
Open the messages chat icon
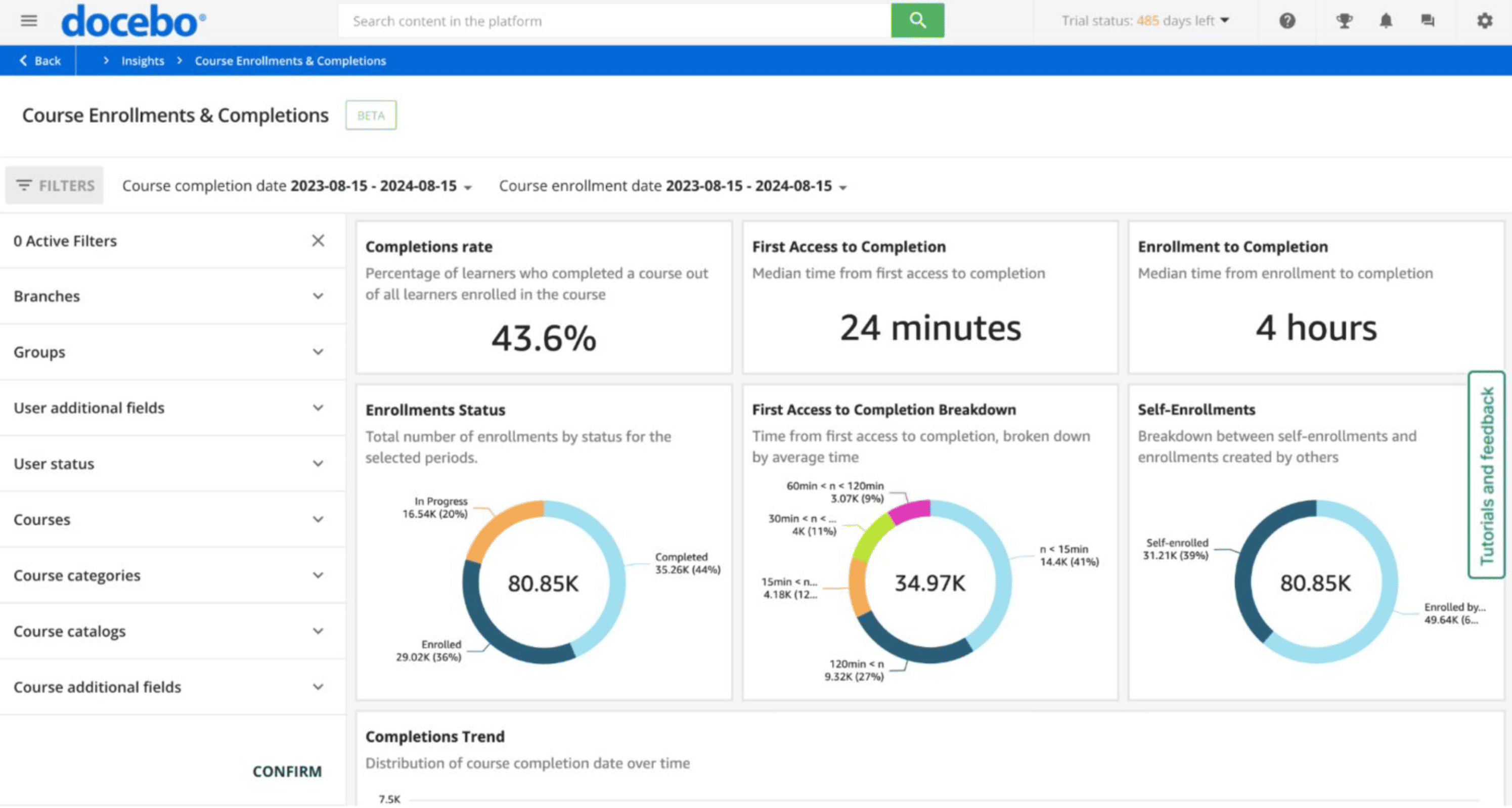(1429, 21)
